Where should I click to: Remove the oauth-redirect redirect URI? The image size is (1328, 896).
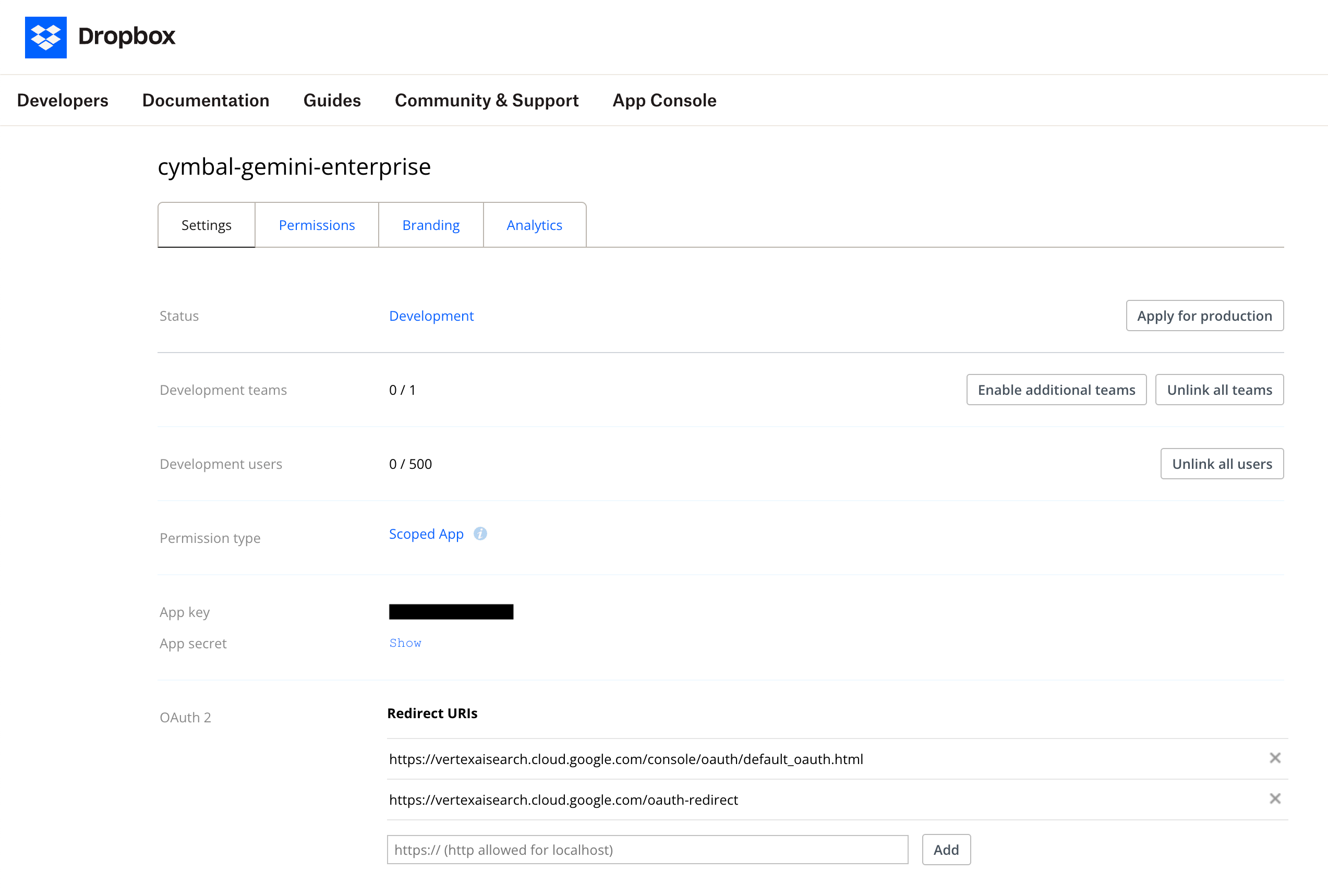[1275, 798]
